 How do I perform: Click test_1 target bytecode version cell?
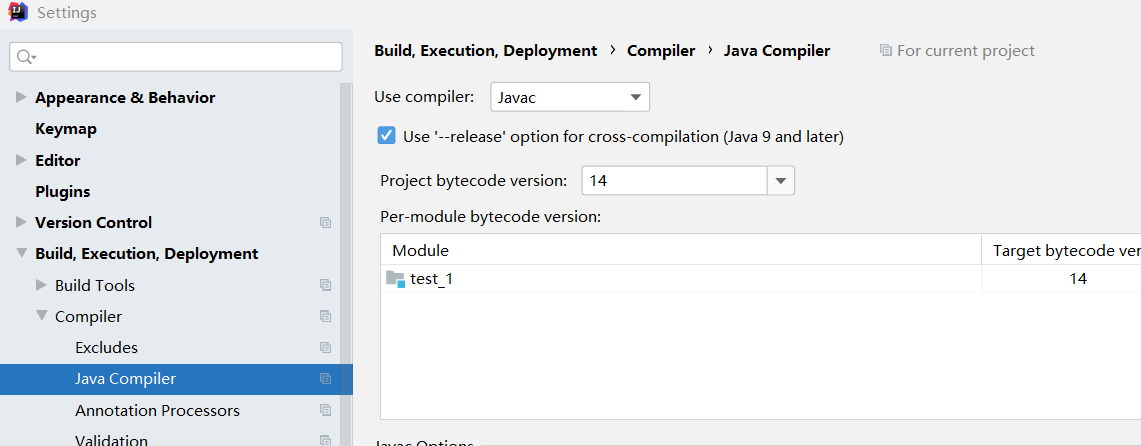tap(1077, 280)
